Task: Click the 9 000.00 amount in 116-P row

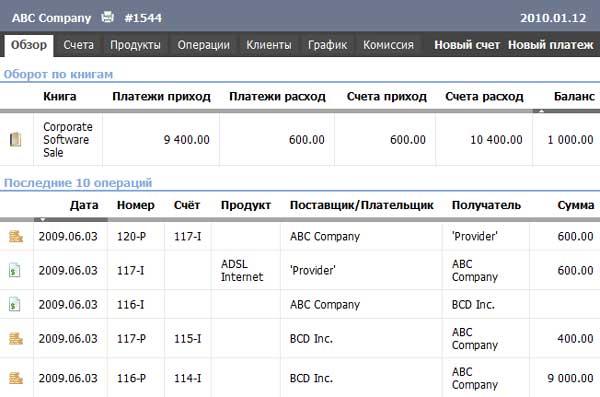Action: 571,378
